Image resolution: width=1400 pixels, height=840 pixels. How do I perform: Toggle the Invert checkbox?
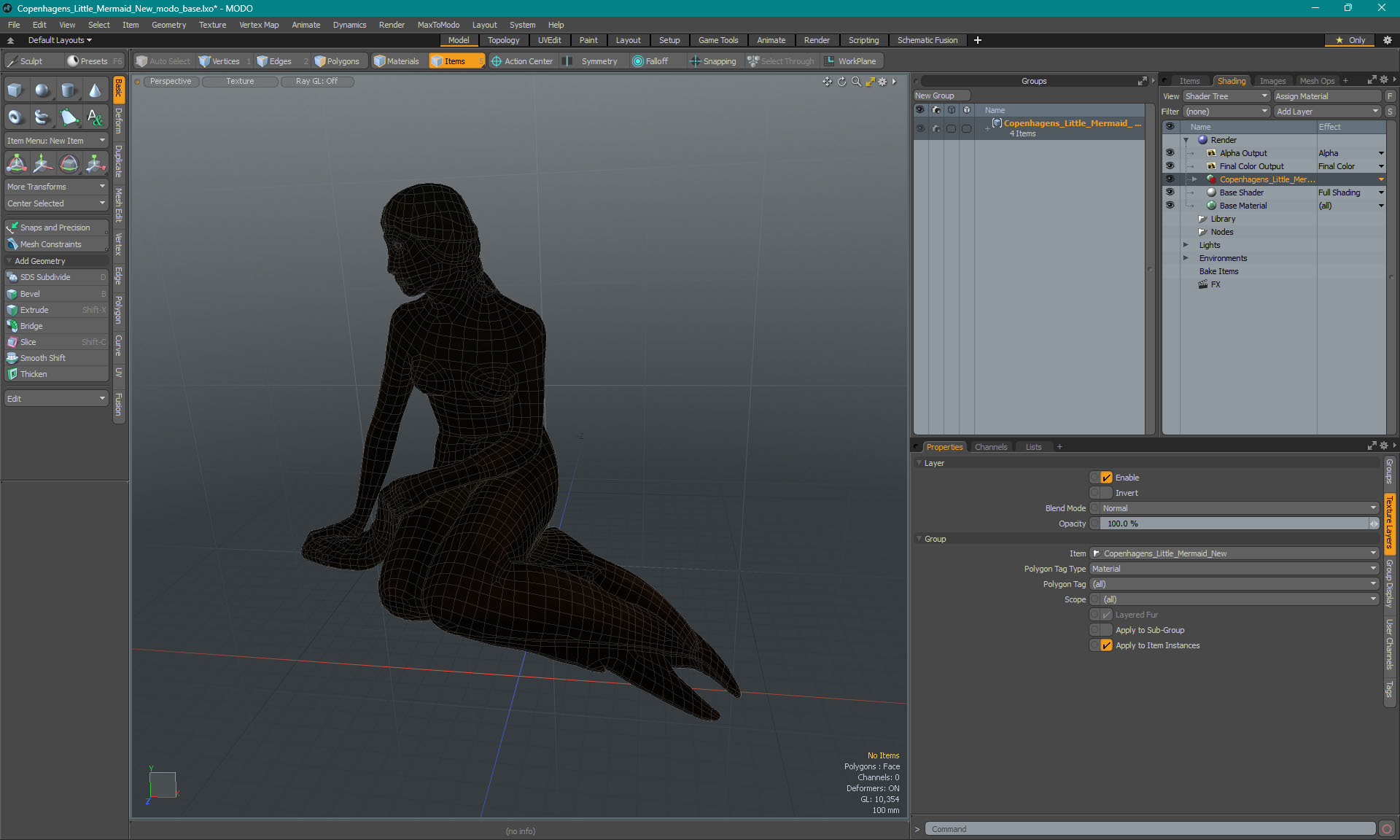(1106, 493)
